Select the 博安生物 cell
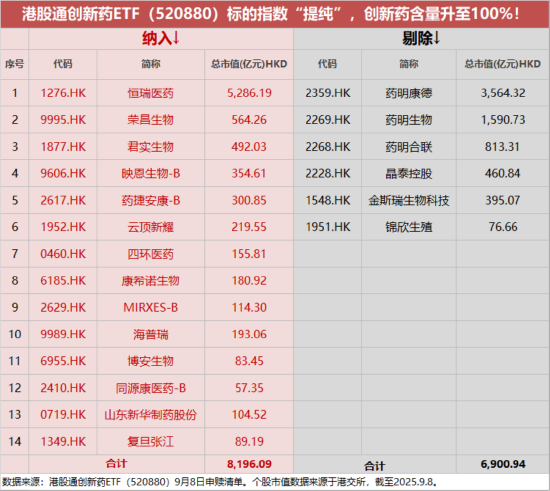The image size is (550, 491). tap(150, 361)
